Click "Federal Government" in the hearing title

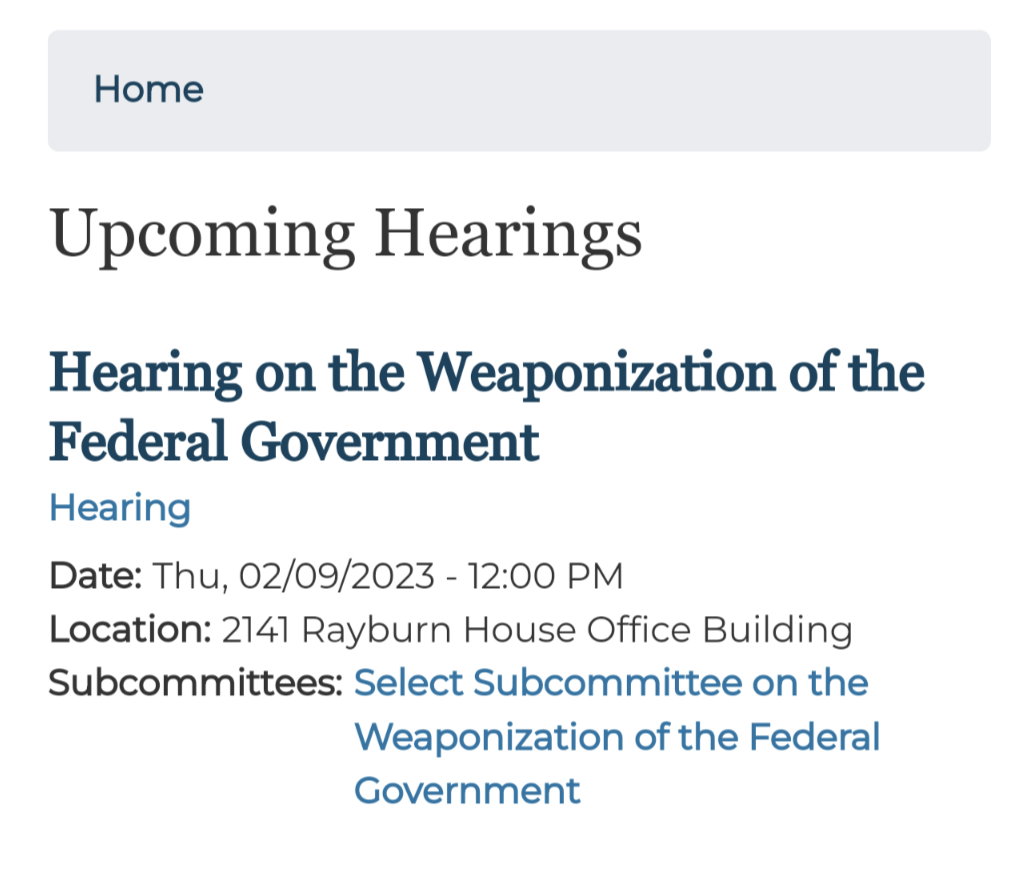point(294,441)
